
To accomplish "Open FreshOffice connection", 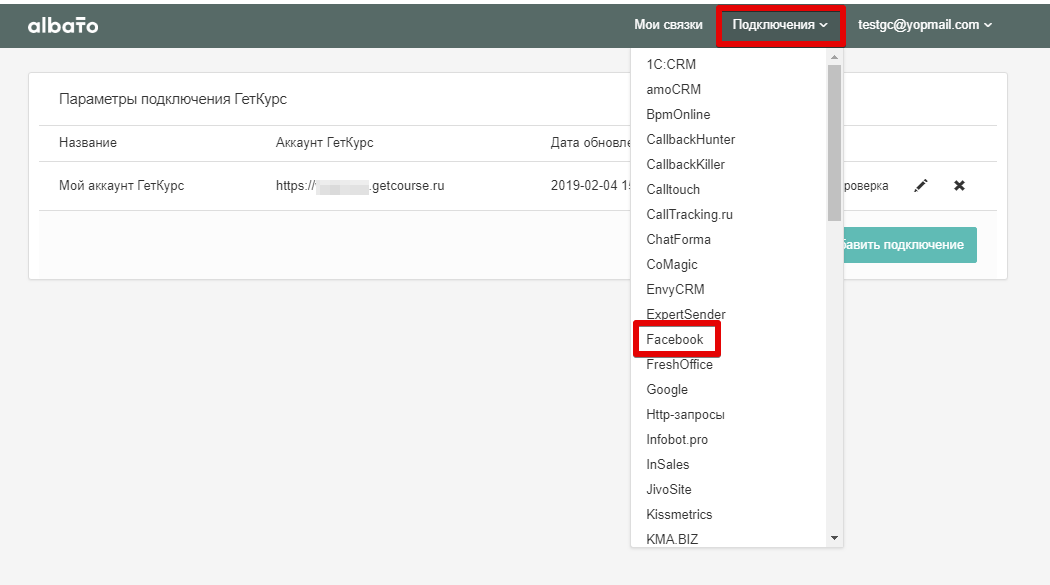I will (x=679, y=364).
